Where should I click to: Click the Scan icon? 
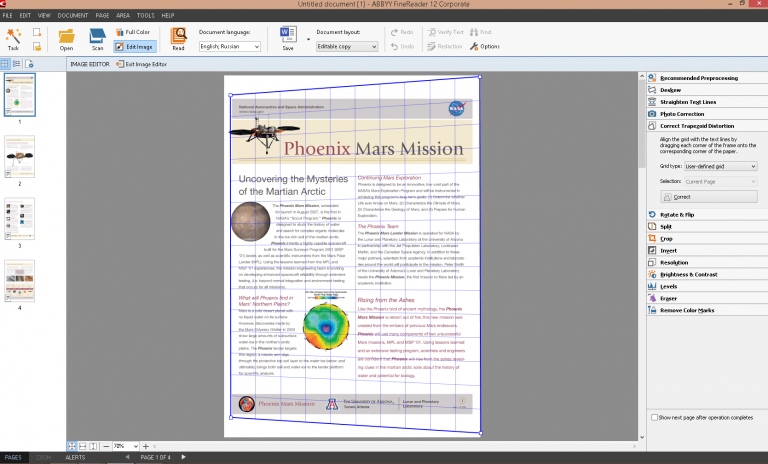[97, 39]
